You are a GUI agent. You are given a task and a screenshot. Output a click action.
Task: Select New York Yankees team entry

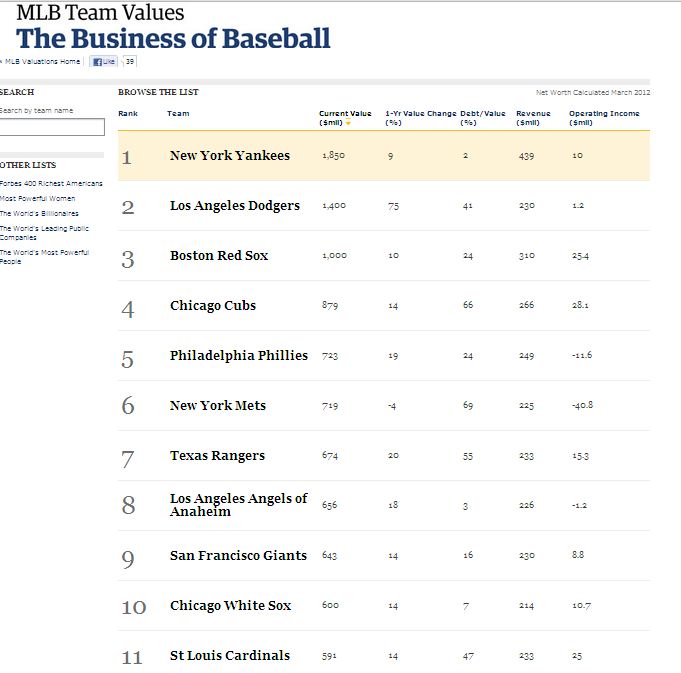pos(230,156)
